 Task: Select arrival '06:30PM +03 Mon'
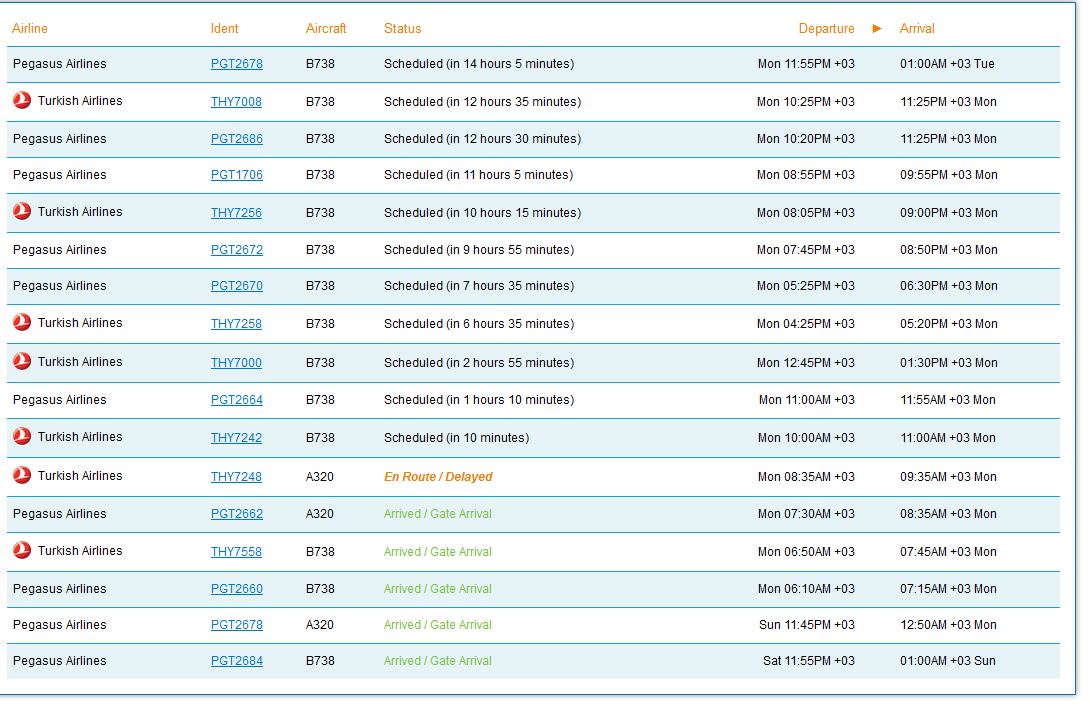coord(949,286)
